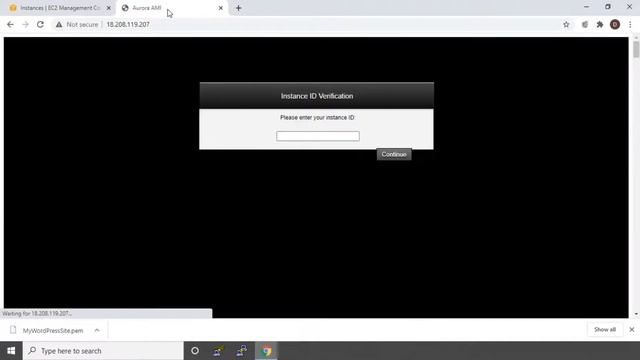Viewport: 640px width, 360px height.
Task: Click the Continue button
Action: (394, 154)
